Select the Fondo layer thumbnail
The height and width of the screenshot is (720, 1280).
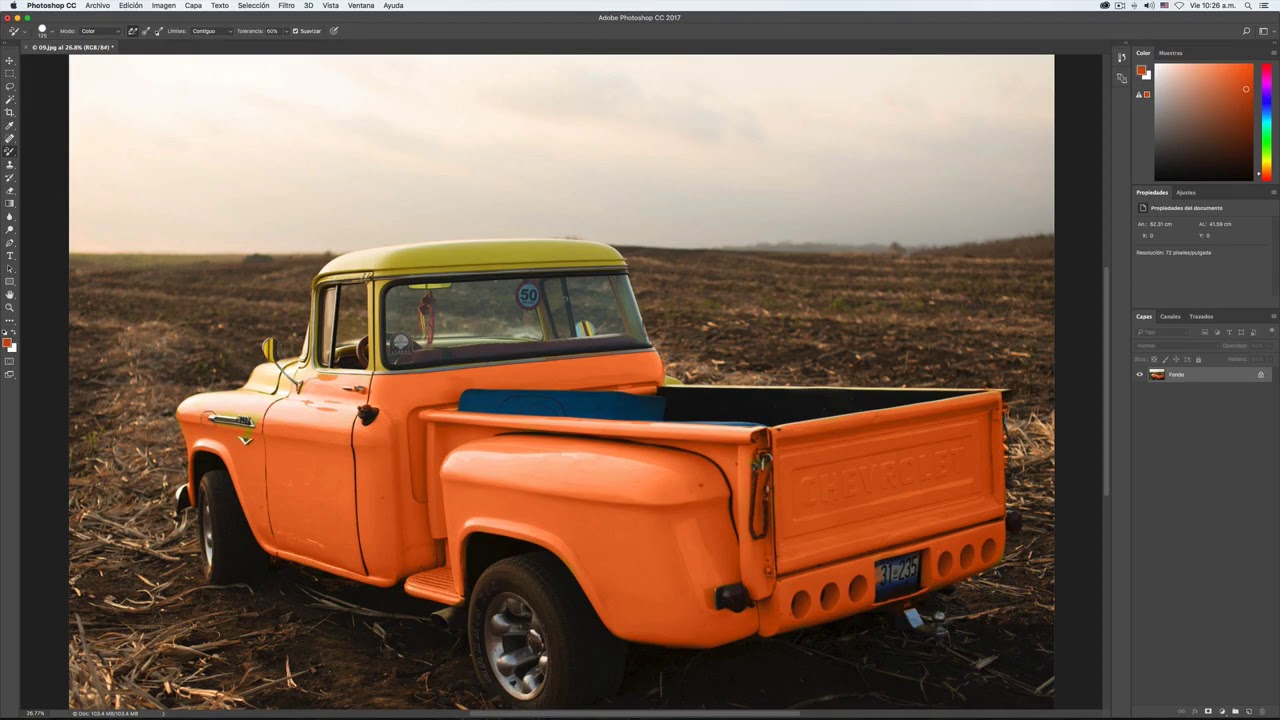(x=1157, y=374)
